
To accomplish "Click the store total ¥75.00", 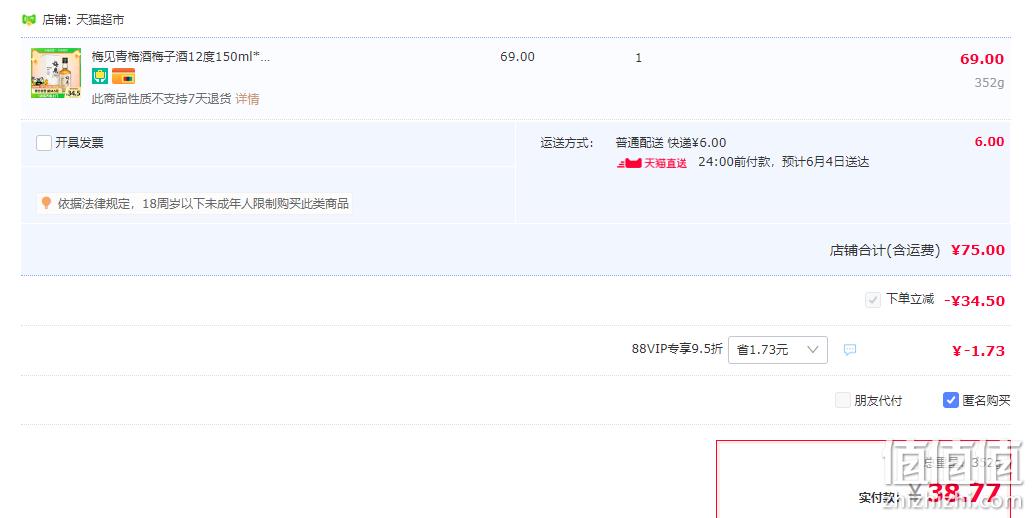I will (978, 250).
